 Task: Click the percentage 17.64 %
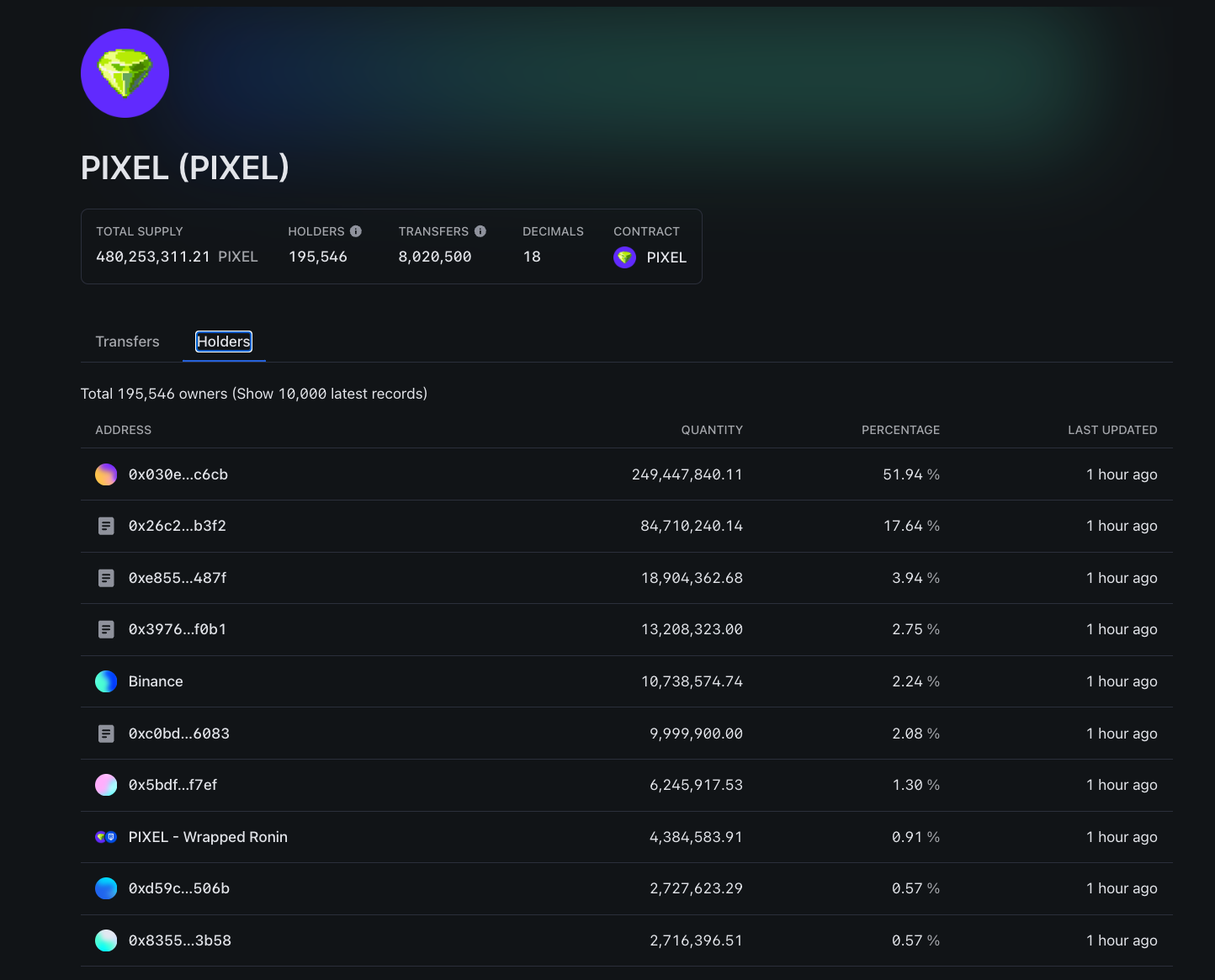click(x=911, y=526)
